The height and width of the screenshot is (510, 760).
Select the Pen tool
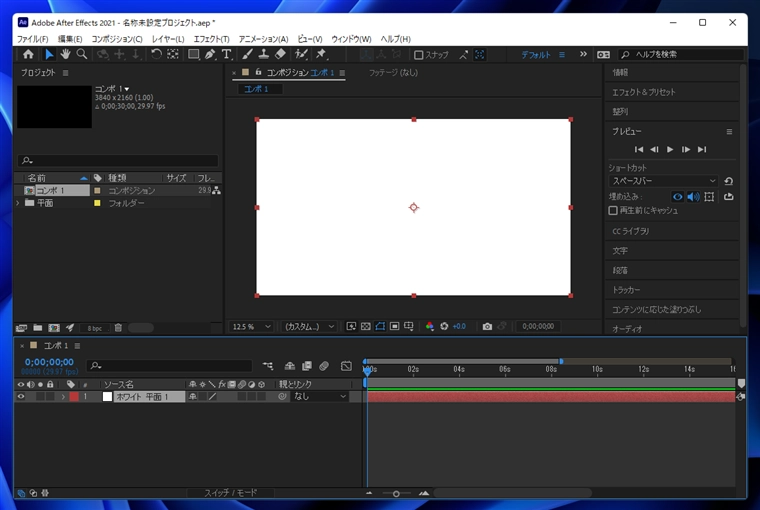click(210, 54)
